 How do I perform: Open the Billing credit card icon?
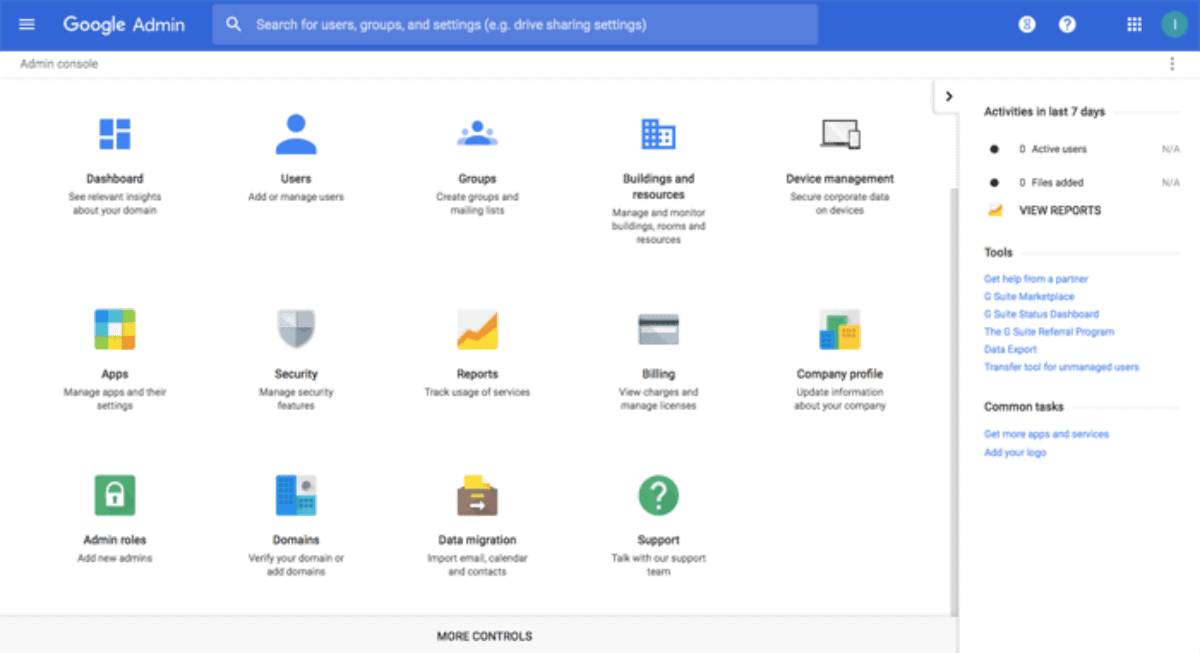[x=658, y=329]
